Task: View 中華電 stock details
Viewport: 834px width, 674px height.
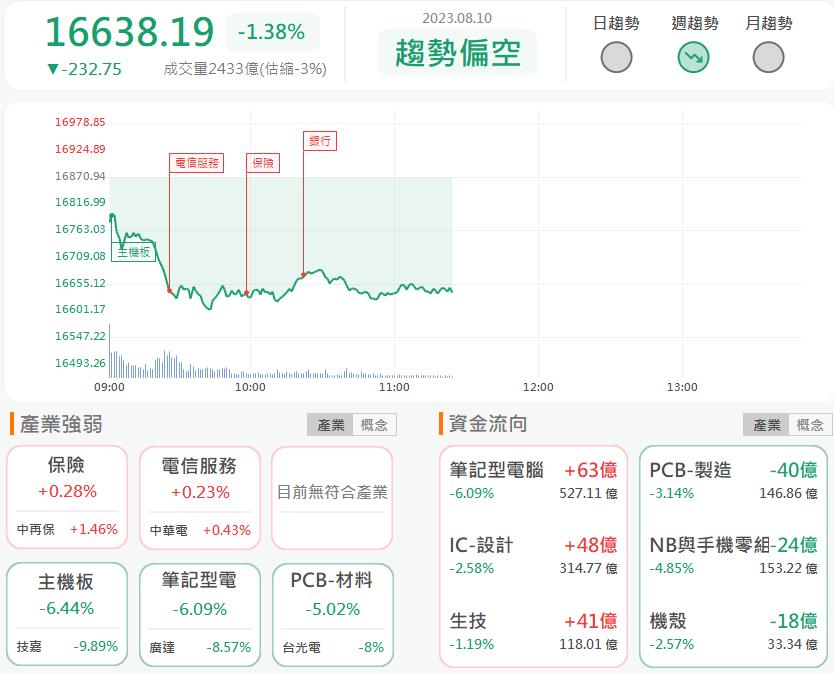Action: tap(168, 531)
